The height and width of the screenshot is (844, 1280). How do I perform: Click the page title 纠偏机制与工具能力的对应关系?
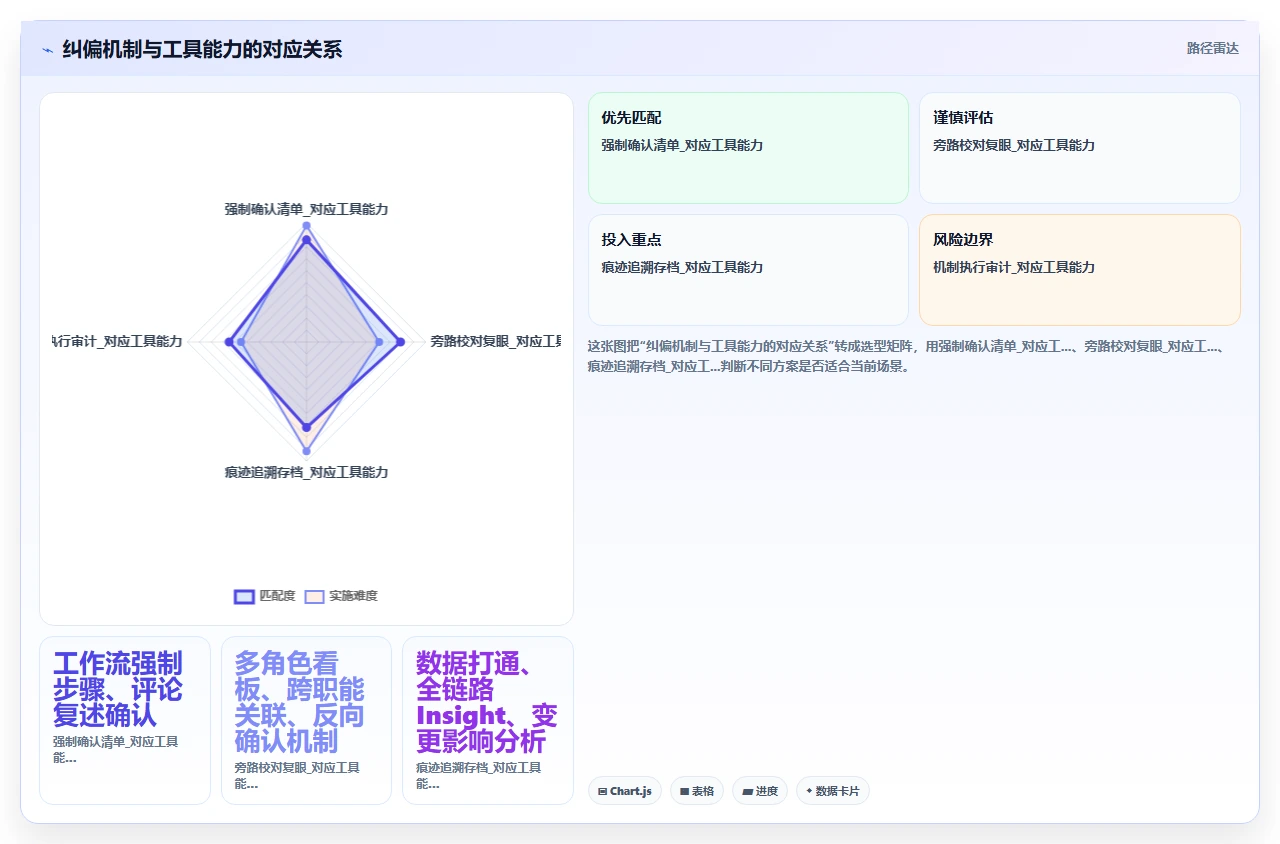[x=202, y=49]
